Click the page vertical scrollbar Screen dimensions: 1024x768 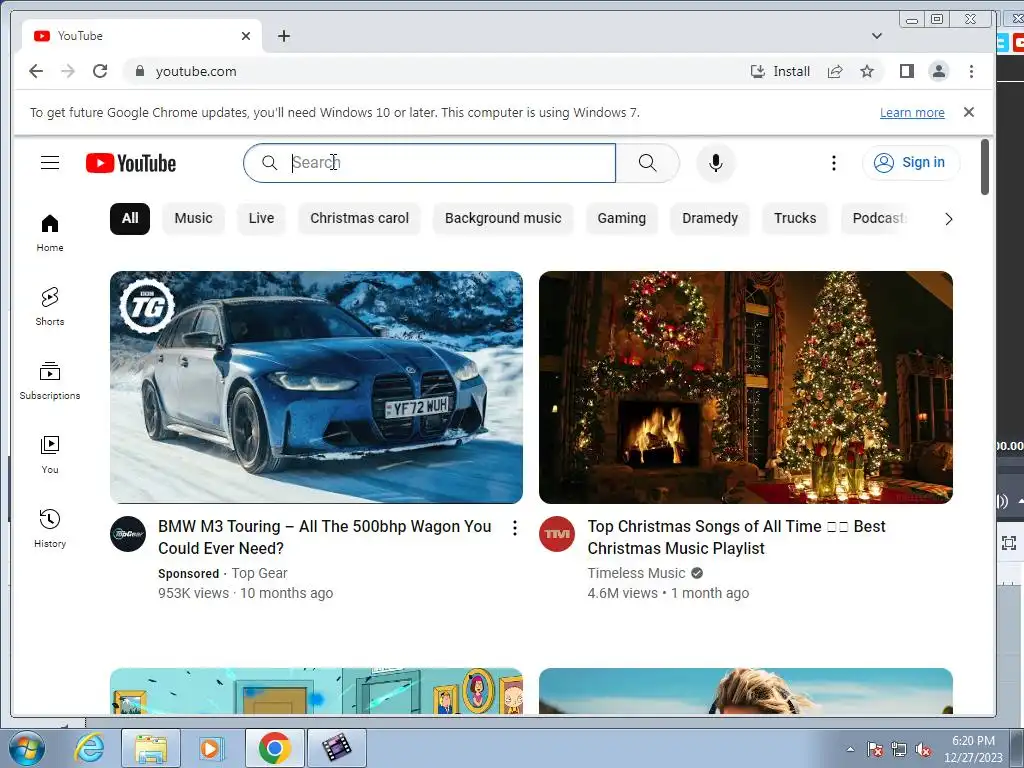(x=985, y=167)
